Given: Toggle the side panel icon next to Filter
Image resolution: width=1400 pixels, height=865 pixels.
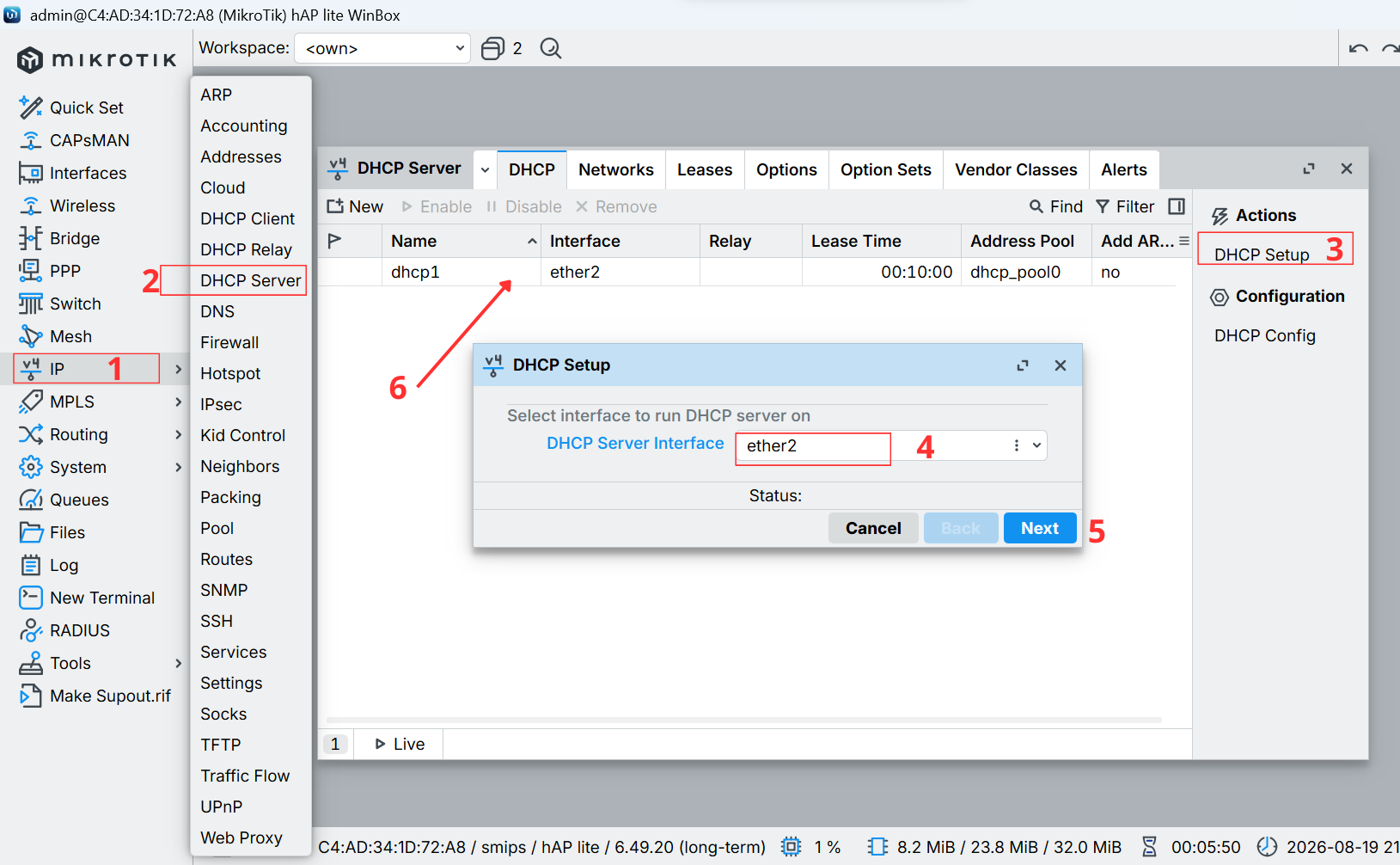Looking at the screenshot, I should (1177, 206).
